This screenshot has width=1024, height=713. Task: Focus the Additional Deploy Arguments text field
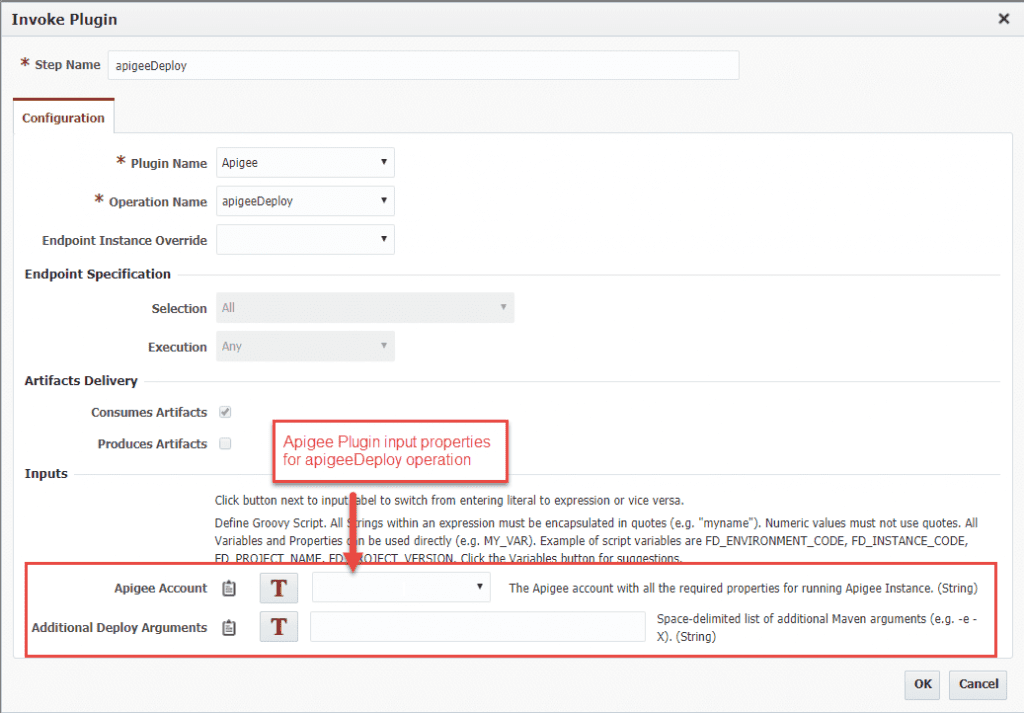[477, 627]
